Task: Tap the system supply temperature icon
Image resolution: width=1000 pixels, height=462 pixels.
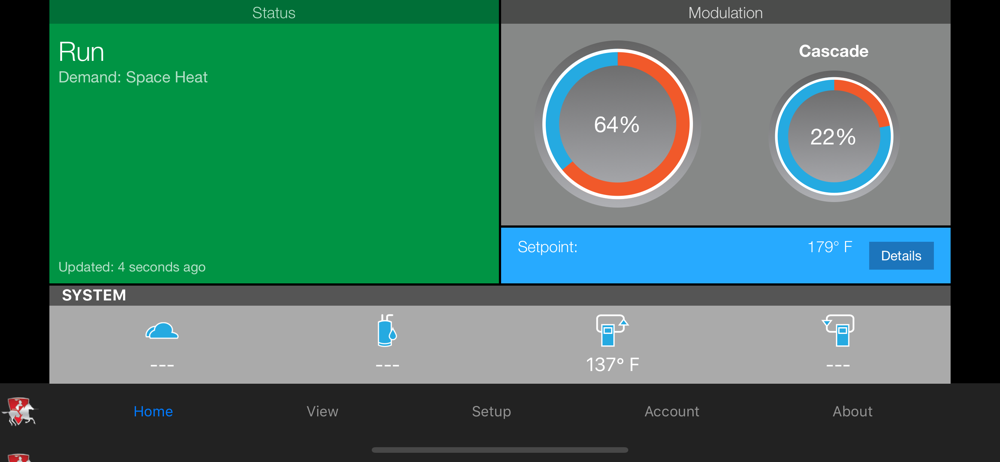Action: [612, 331]
